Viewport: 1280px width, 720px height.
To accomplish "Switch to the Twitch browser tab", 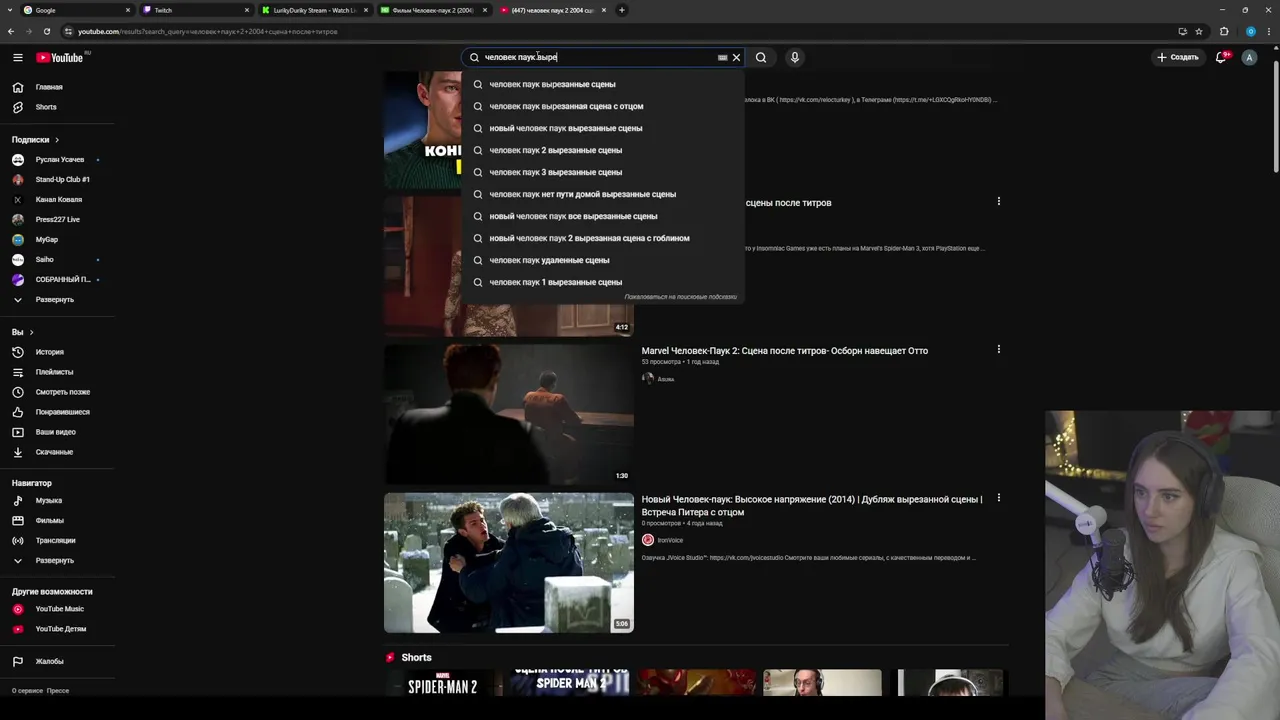I will click(x=195, y=10).
